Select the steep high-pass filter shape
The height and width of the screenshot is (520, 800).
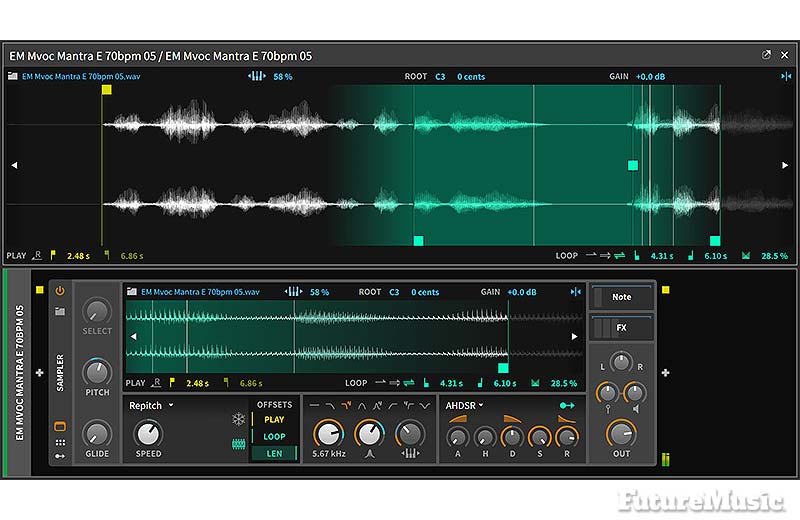pos(409,406)
